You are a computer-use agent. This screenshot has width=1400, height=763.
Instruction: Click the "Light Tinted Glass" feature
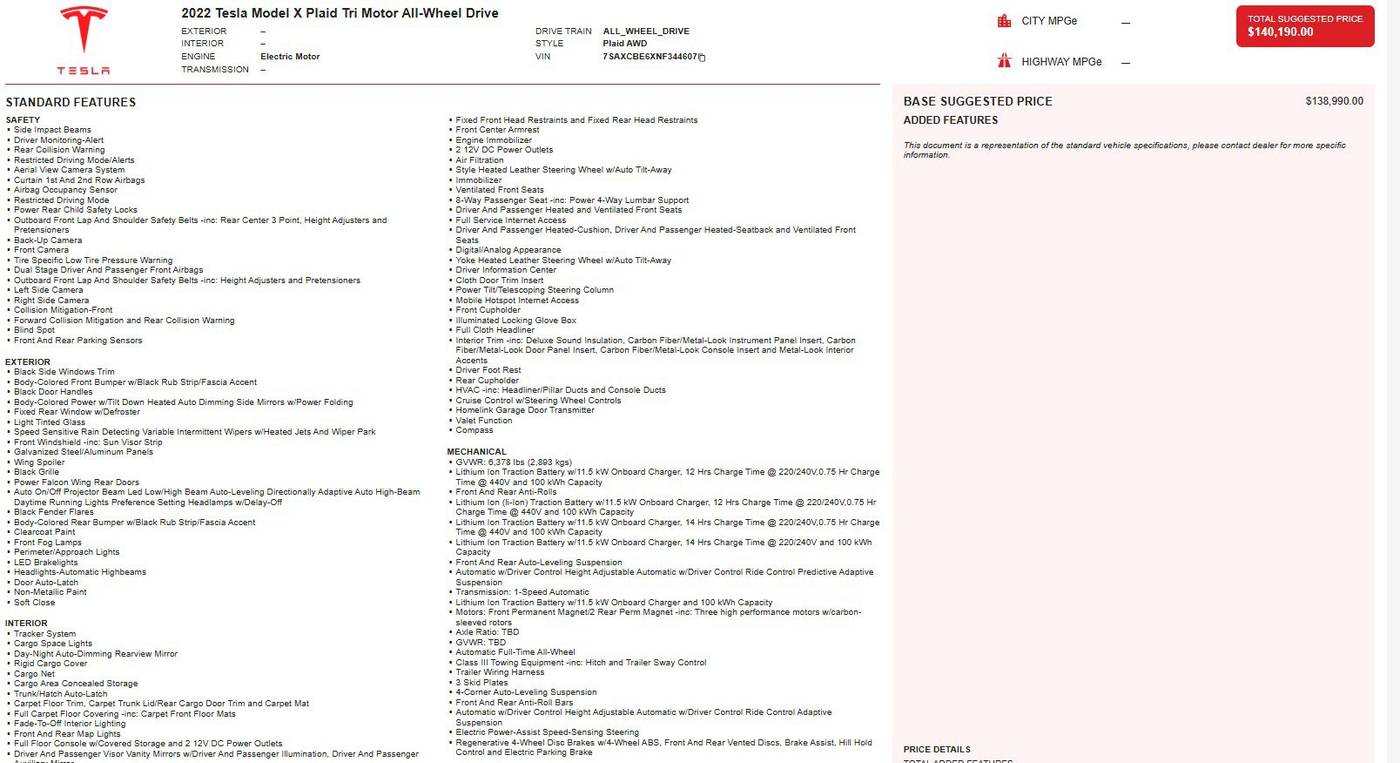tap(50, 422)
